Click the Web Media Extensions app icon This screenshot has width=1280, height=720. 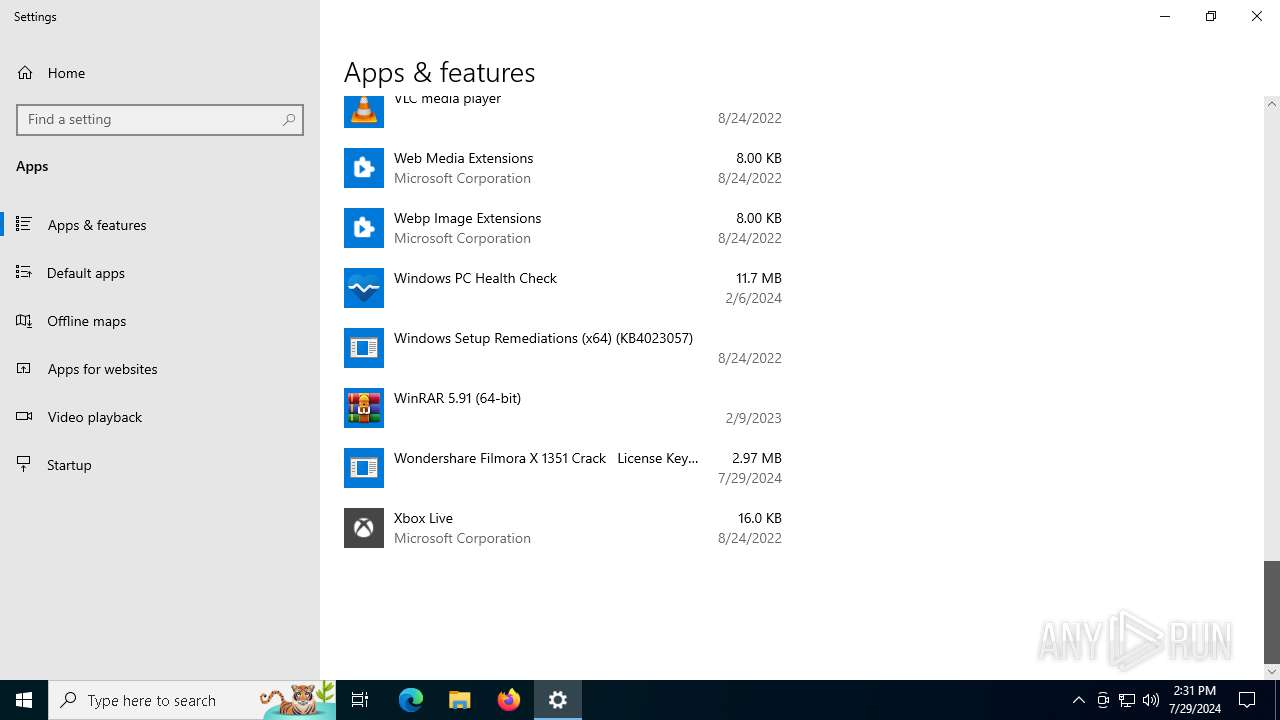tap(364, 168)
